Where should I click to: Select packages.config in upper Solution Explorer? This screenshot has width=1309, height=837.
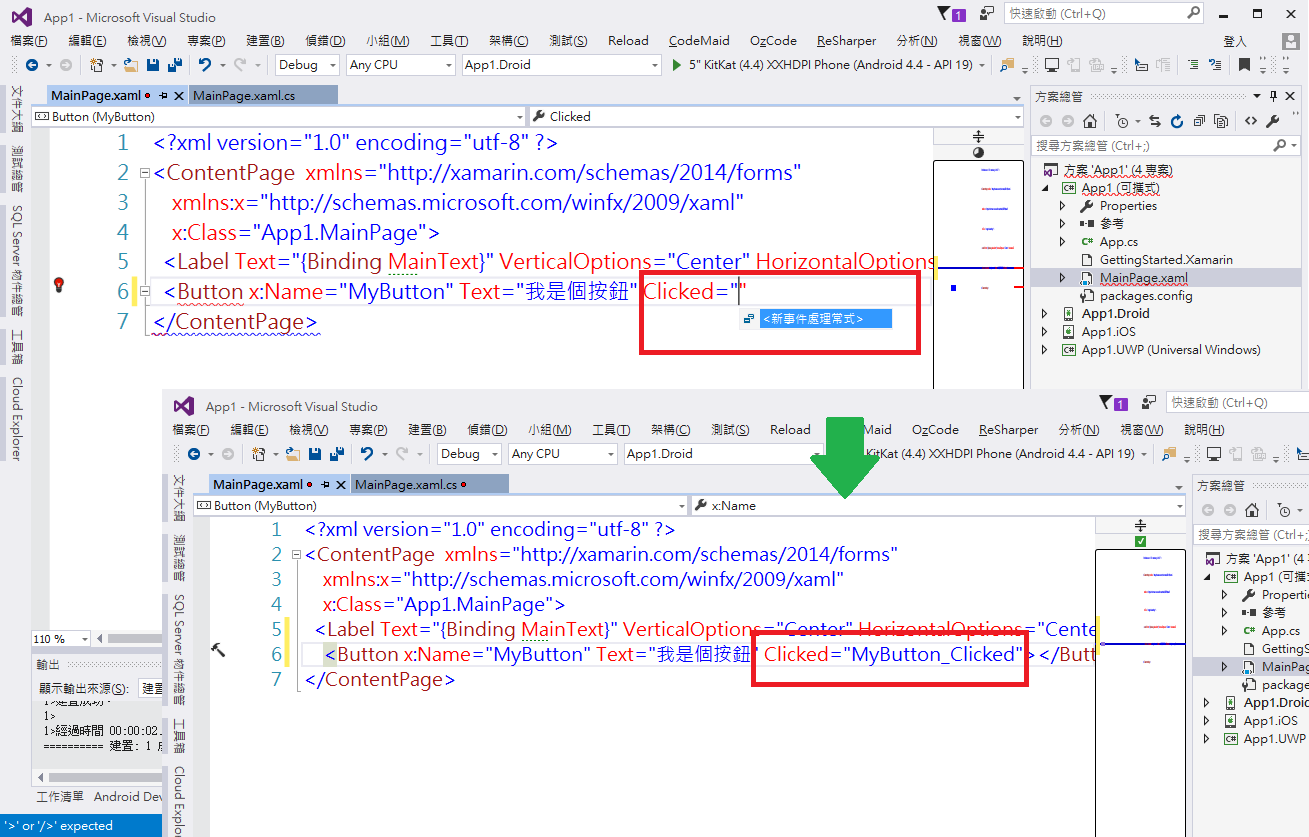tap(1146, 296)
